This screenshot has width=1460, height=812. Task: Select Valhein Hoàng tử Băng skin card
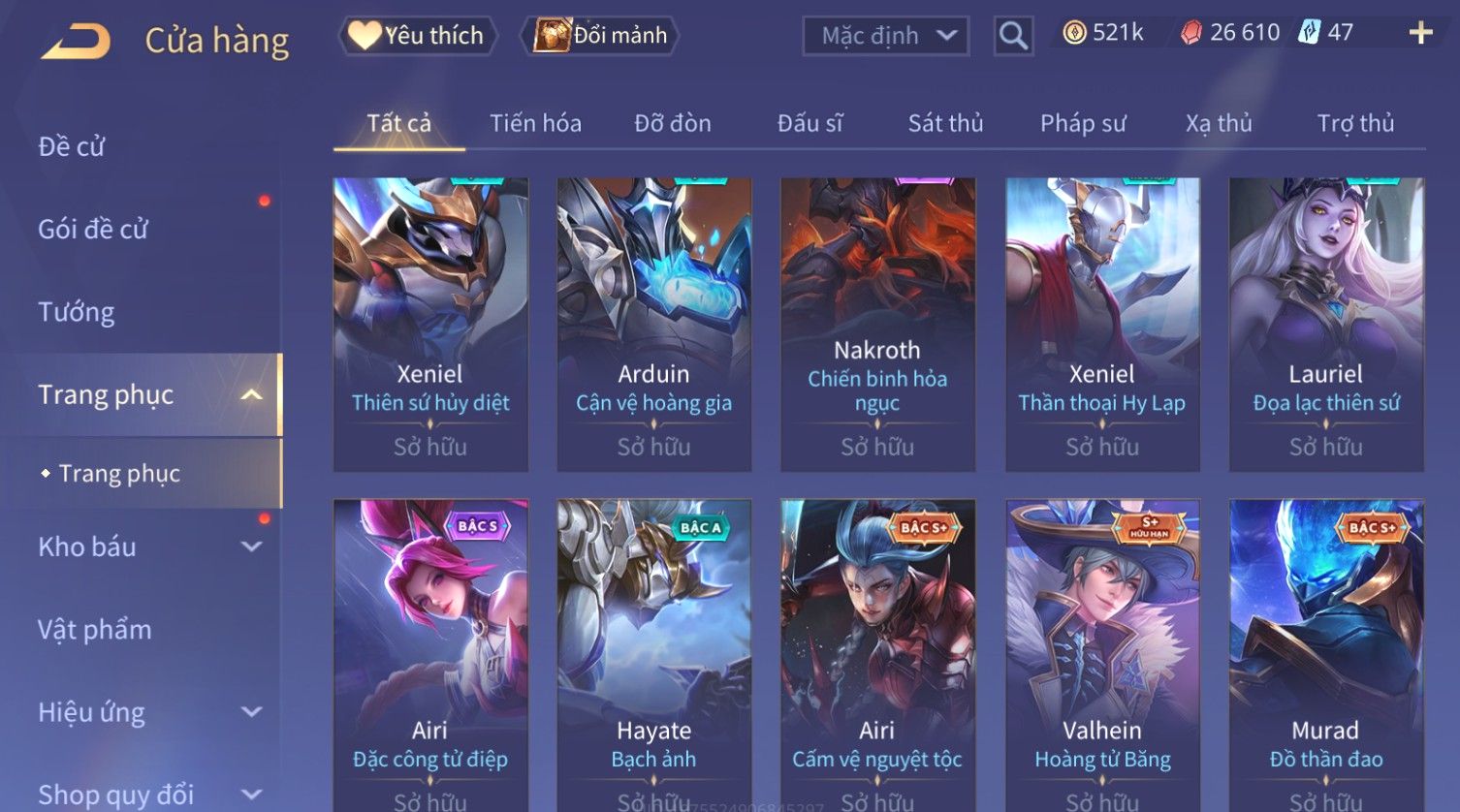coord(1102,655)
